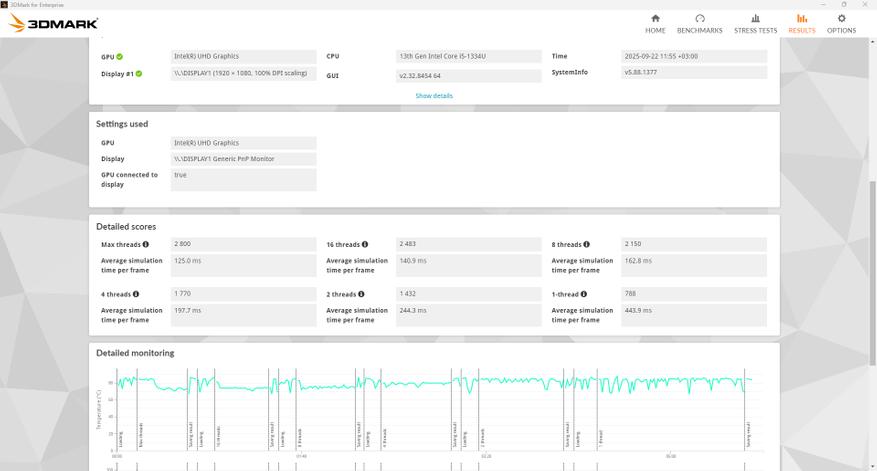Open the Options gear menu

(x=841, y=24)
